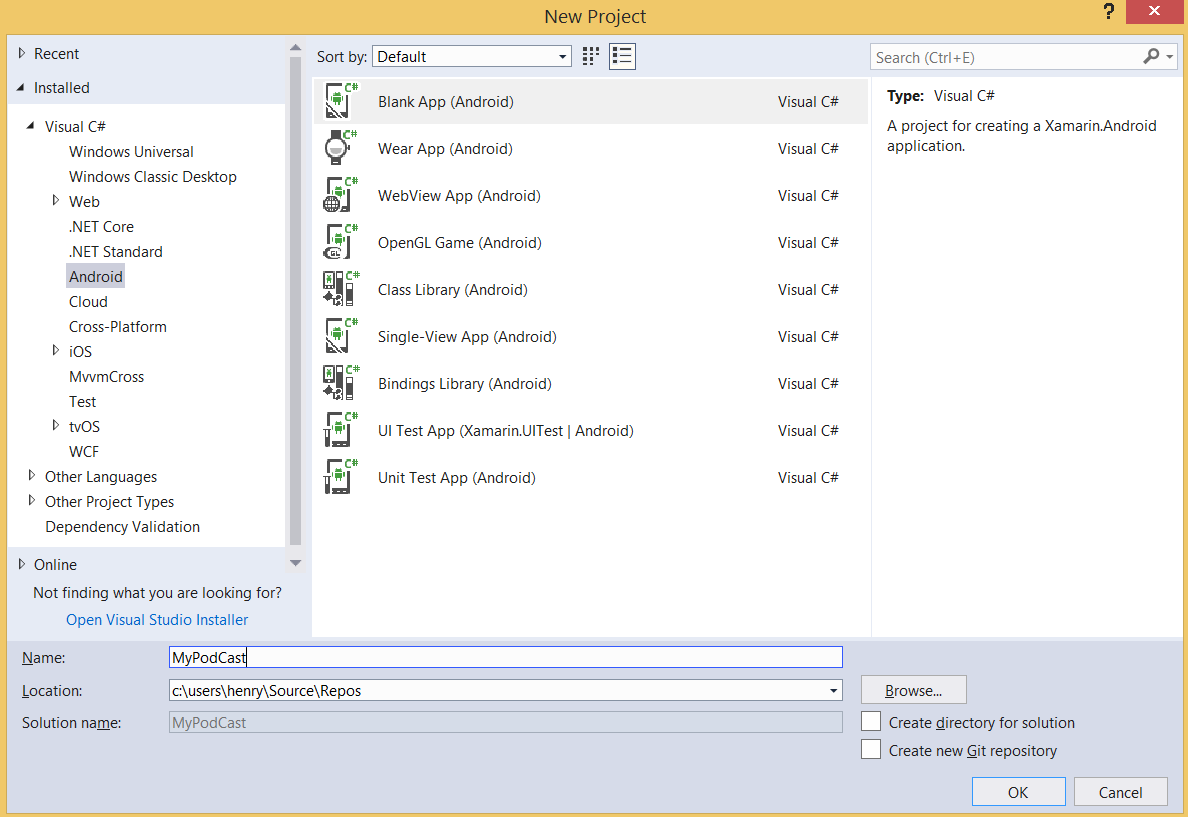The width and height of the screenshot is (1188, 817).
Task: Select Bindings Library (Android) template text
Action: click(x=464, y=383)
